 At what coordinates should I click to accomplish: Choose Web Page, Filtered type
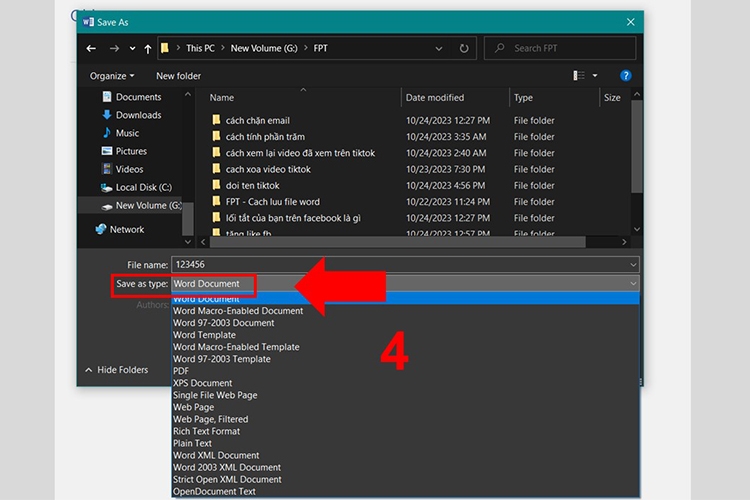point(405,419)
